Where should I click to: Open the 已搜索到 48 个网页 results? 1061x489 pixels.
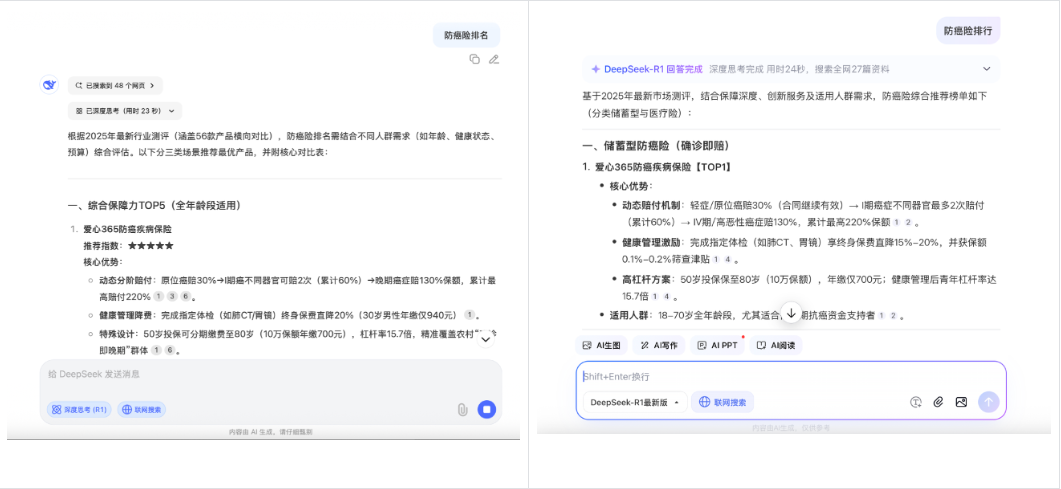pos(115,86)
